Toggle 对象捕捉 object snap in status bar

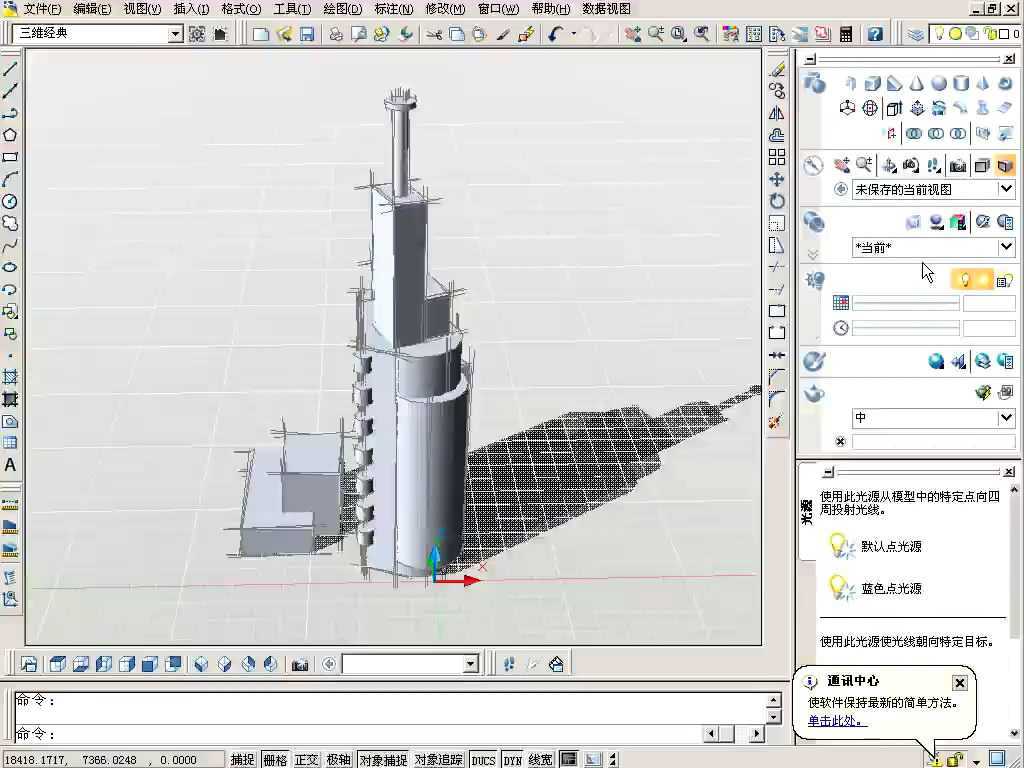[x=383, y=760]
